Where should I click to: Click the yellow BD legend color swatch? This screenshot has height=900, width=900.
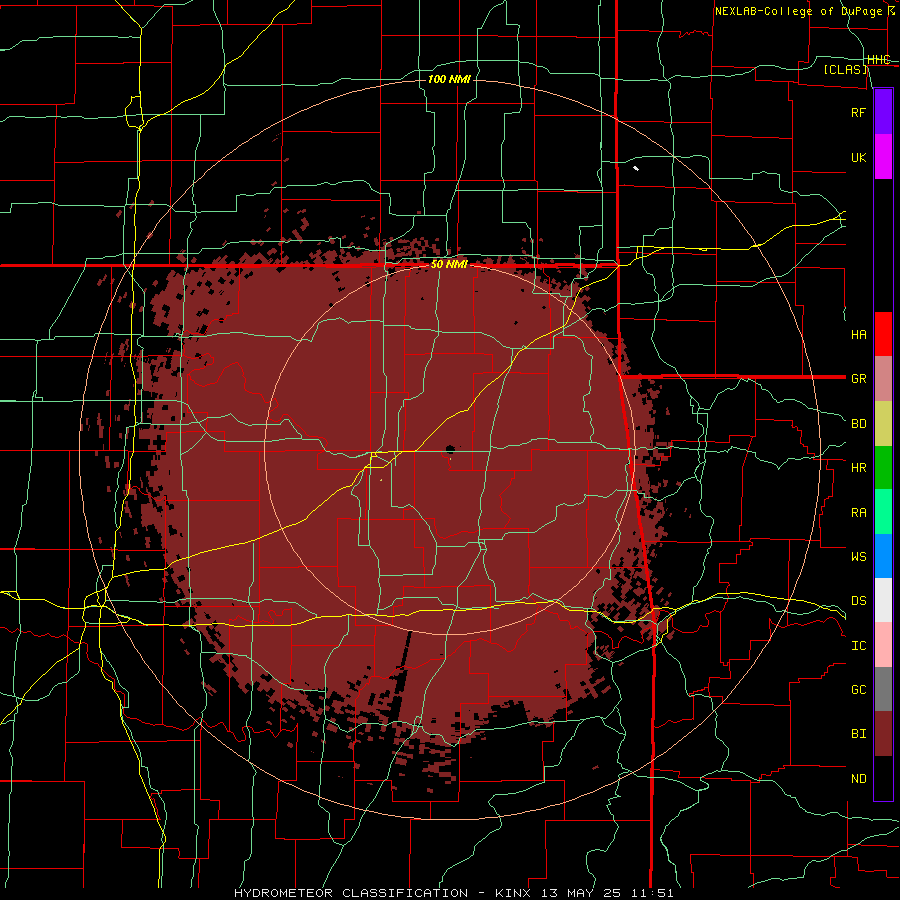coord(883,424)
